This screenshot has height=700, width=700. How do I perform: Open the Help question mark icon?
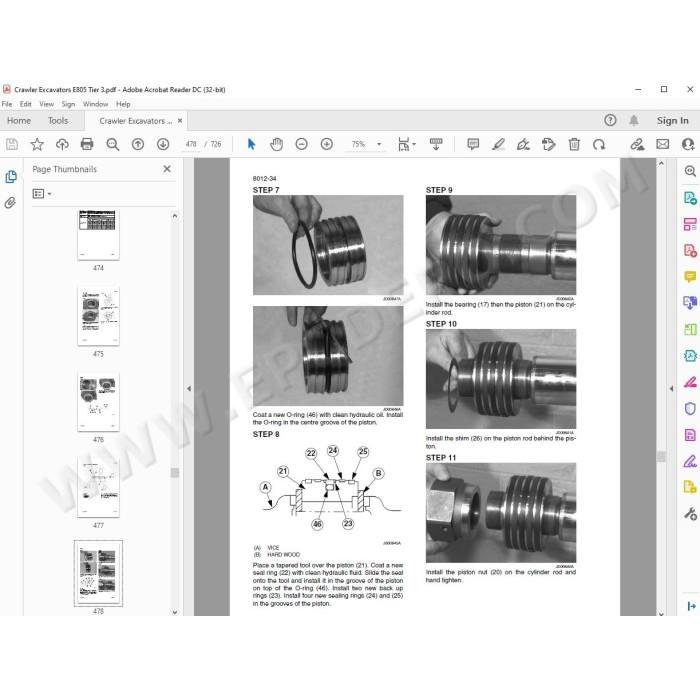(x=610, y=120)
